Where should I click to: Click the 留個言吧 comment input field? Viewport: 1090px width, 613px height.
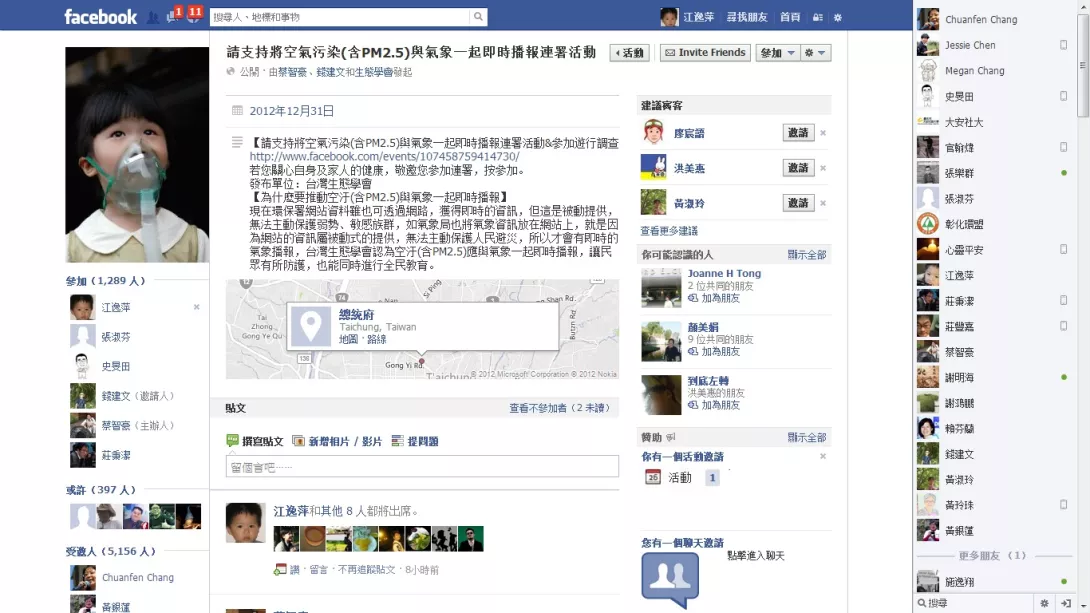[422, 467]
